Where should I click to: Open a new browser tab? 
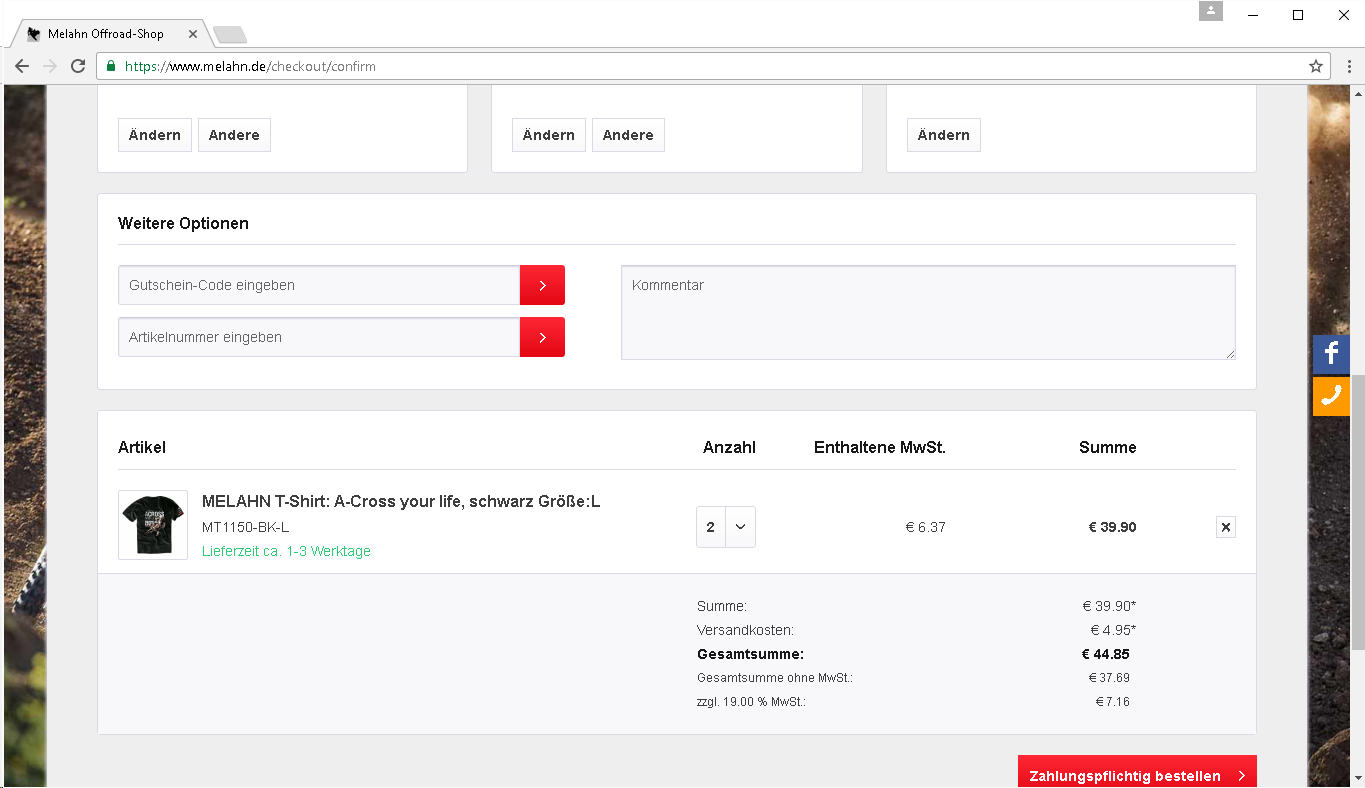coord(230,35)
